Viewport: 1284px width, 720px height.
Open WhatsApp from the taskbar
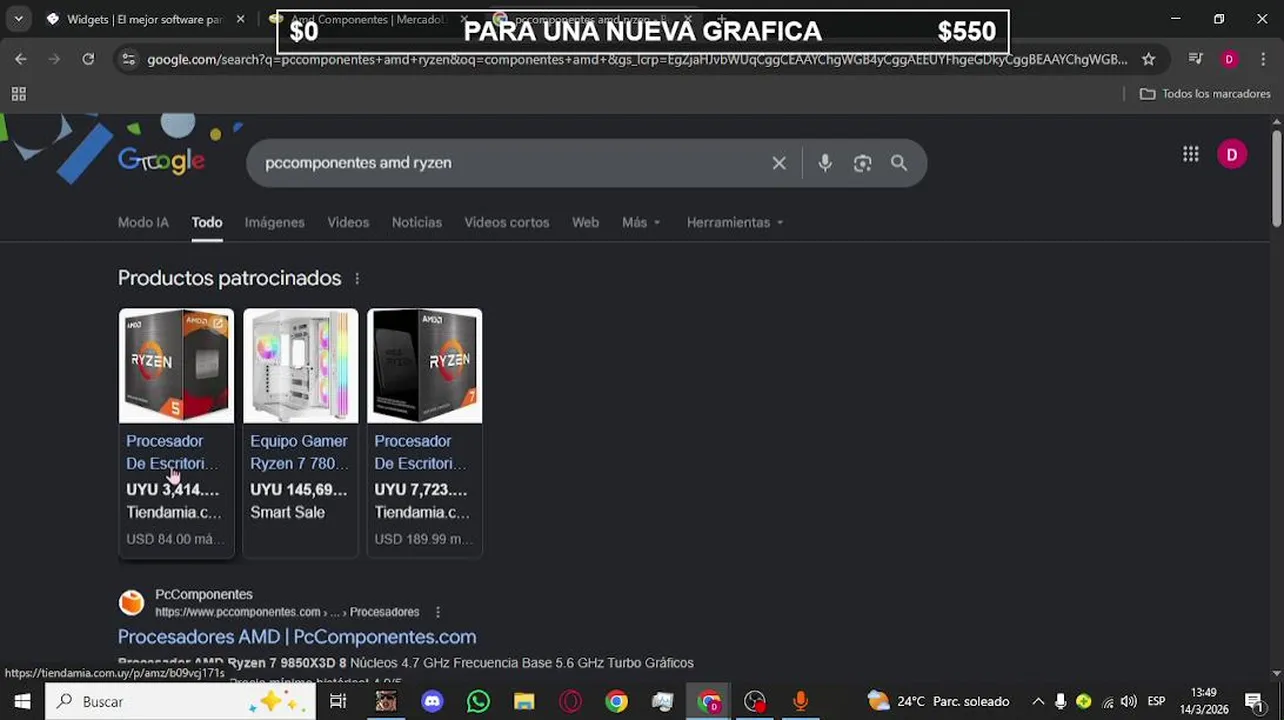pos(478,701)
